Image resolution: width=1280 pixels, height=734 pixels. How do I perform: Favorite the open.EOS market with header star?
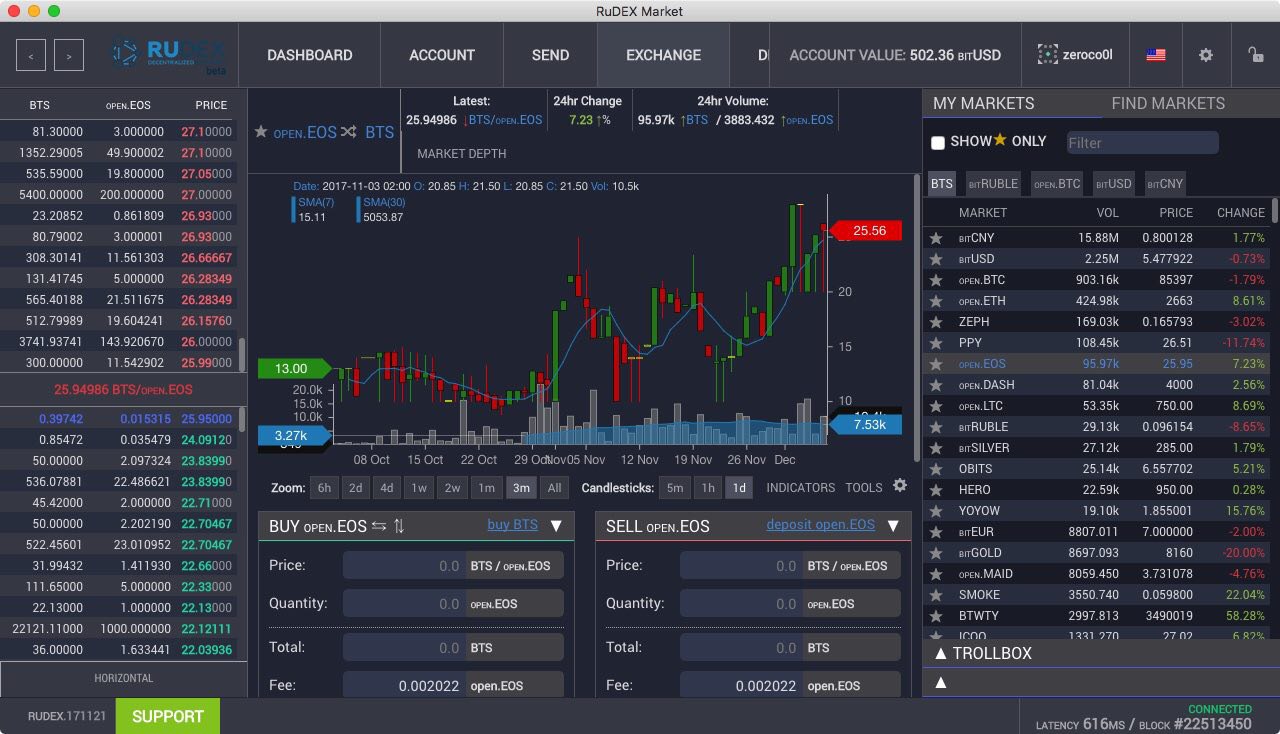tap(261, 132)
